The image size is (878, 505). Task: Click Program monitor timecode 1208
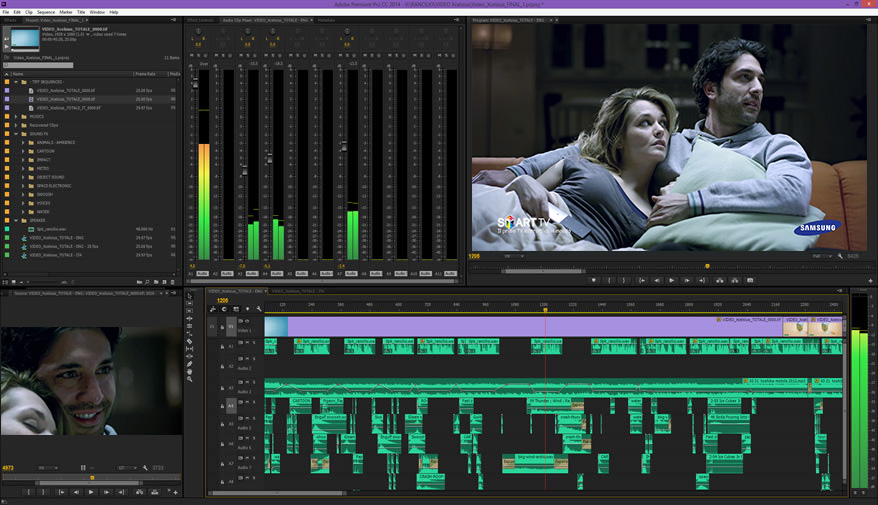pyautogui.click(x=474, y=256)
